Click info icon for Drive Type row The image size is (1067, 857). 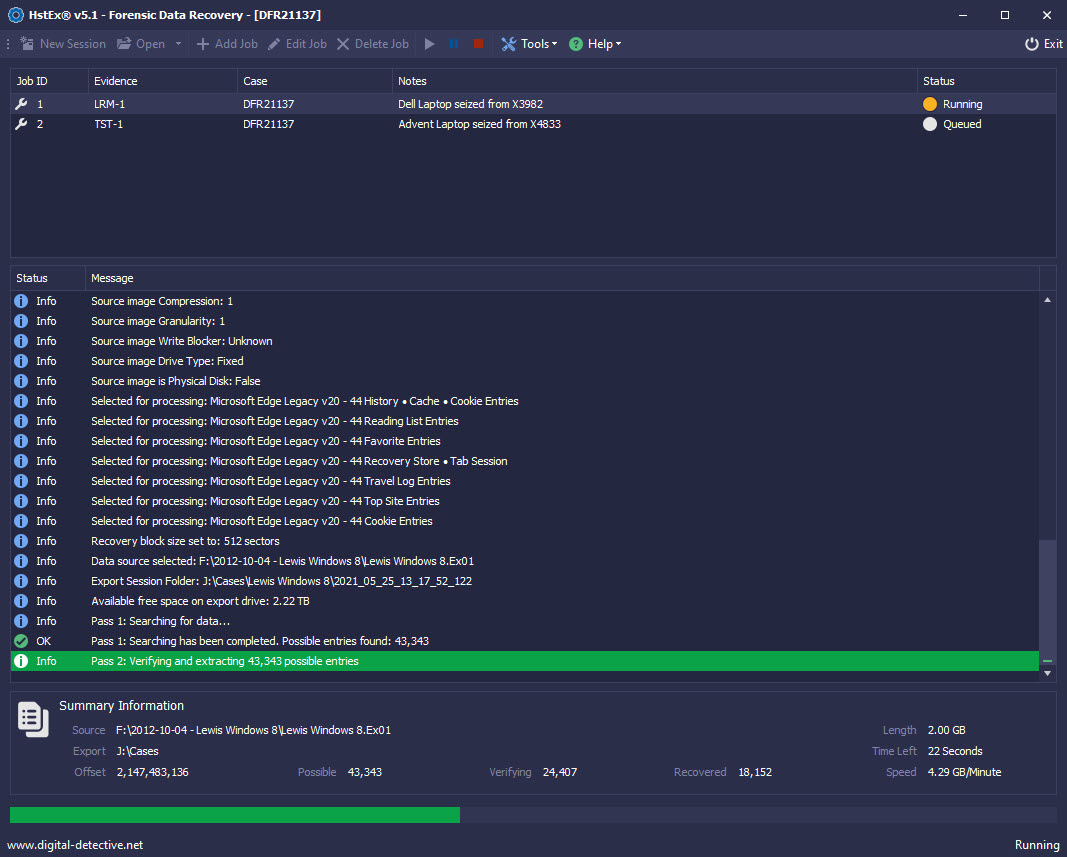pyautogui.click(x=21, y=361)
